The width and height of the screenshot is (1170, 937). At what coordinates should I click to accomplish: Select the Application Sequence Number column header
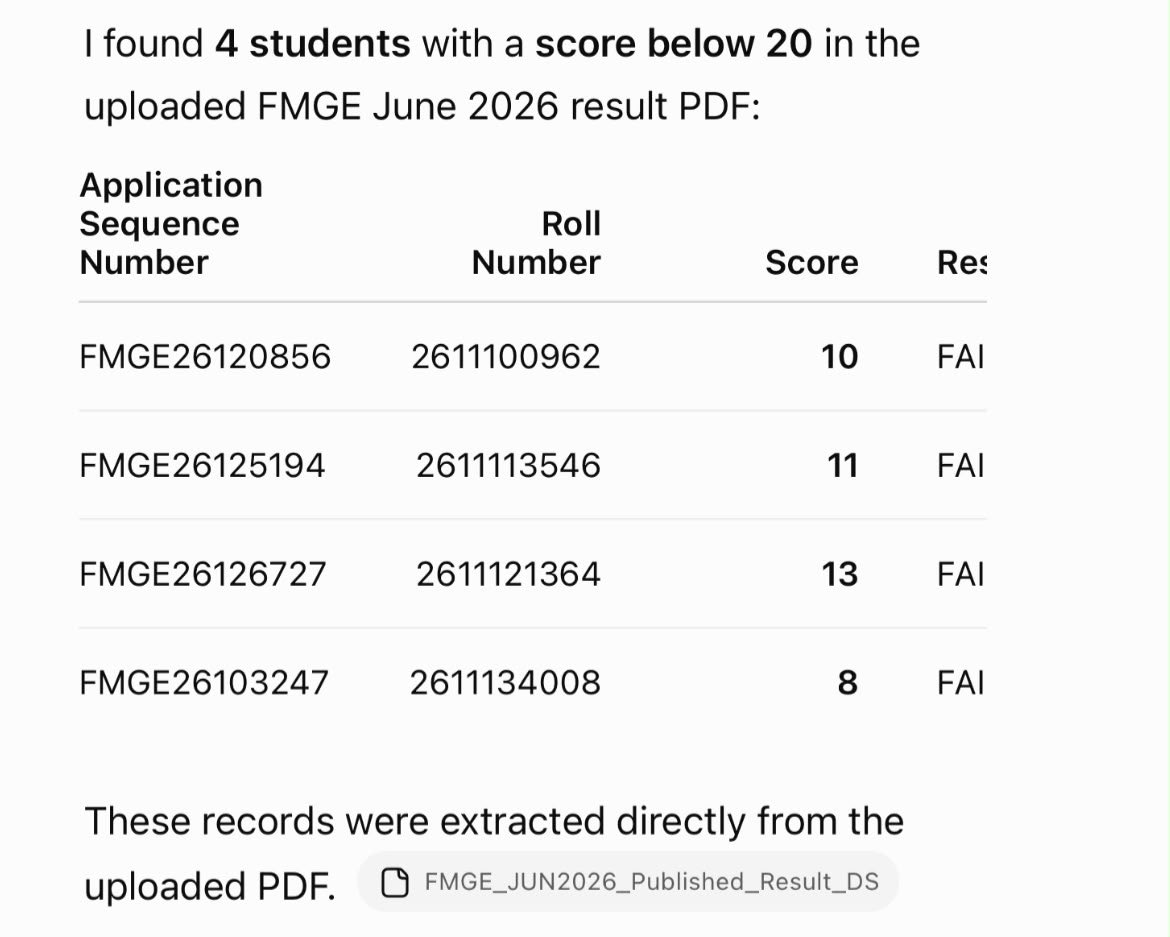pyautogui.click(x=171, y=224)
